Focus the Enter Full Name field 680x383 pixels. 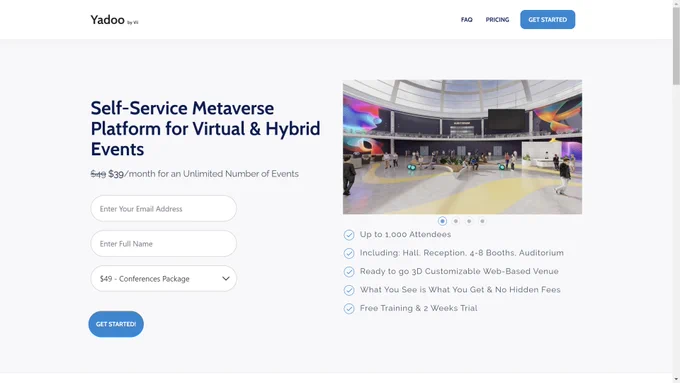[x=163, y=244]
